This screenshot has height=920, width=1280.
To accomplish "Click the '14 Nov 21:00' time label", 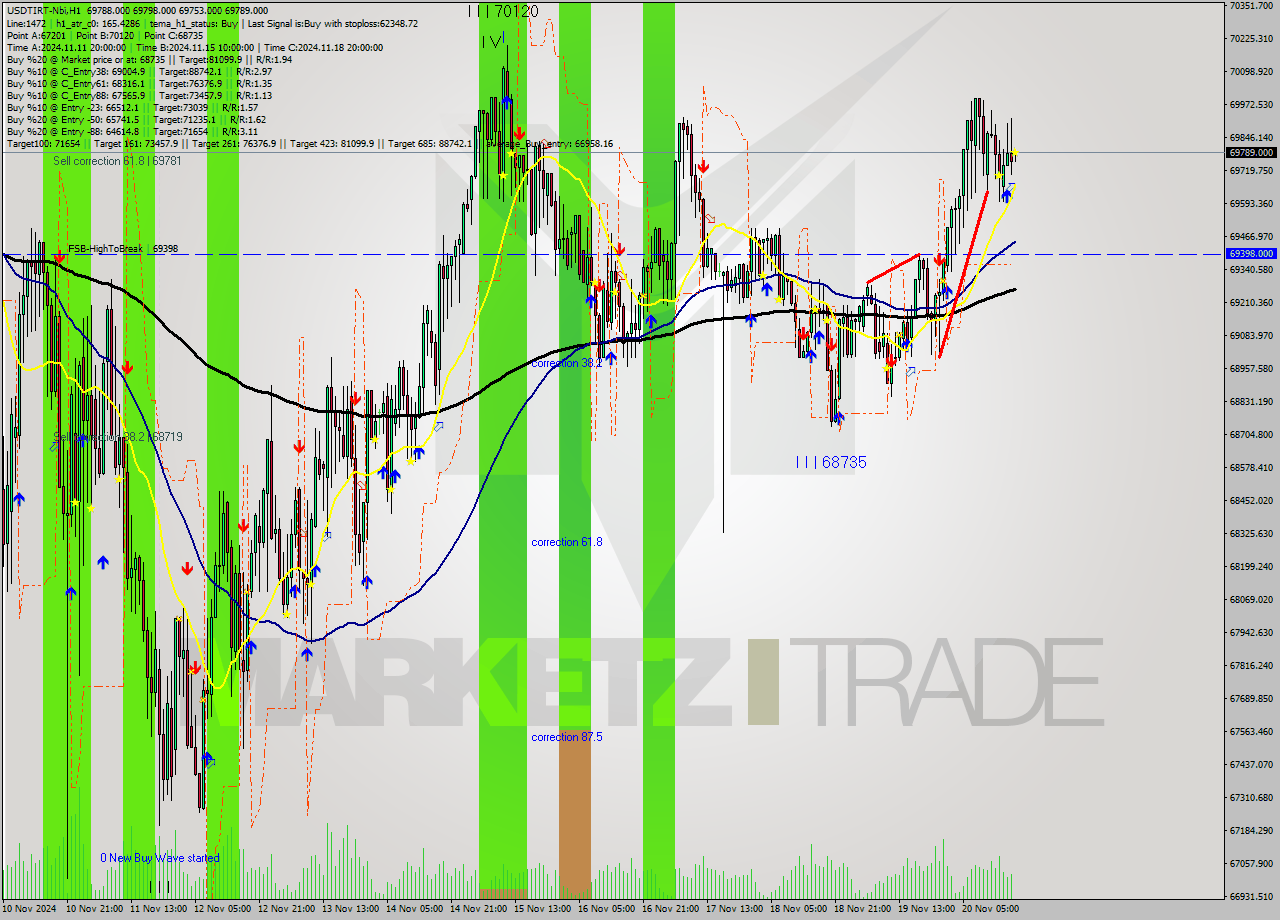I will [x=478, y=909].
